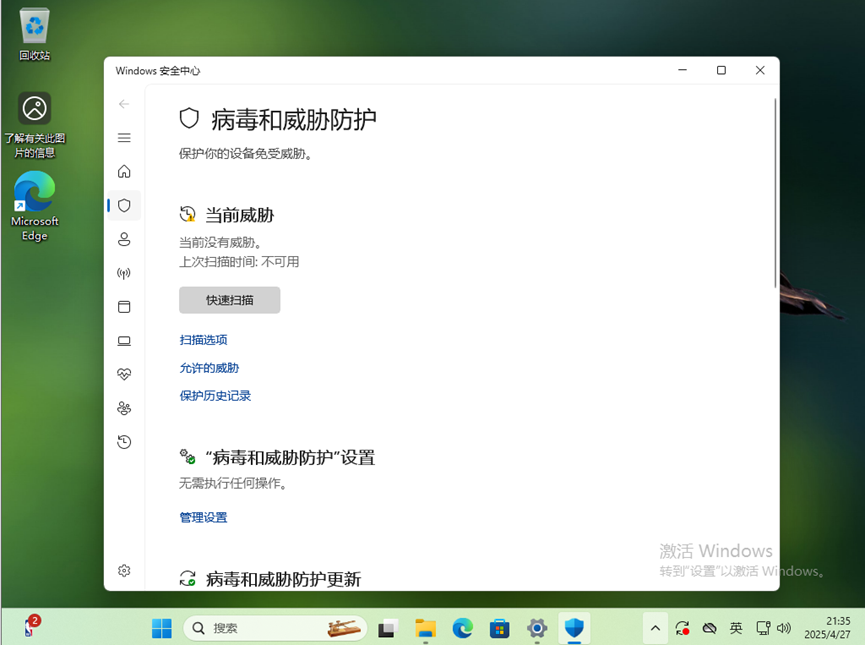
Task: Open Settings gear in Security sidebar
Action: coord(124,570)
